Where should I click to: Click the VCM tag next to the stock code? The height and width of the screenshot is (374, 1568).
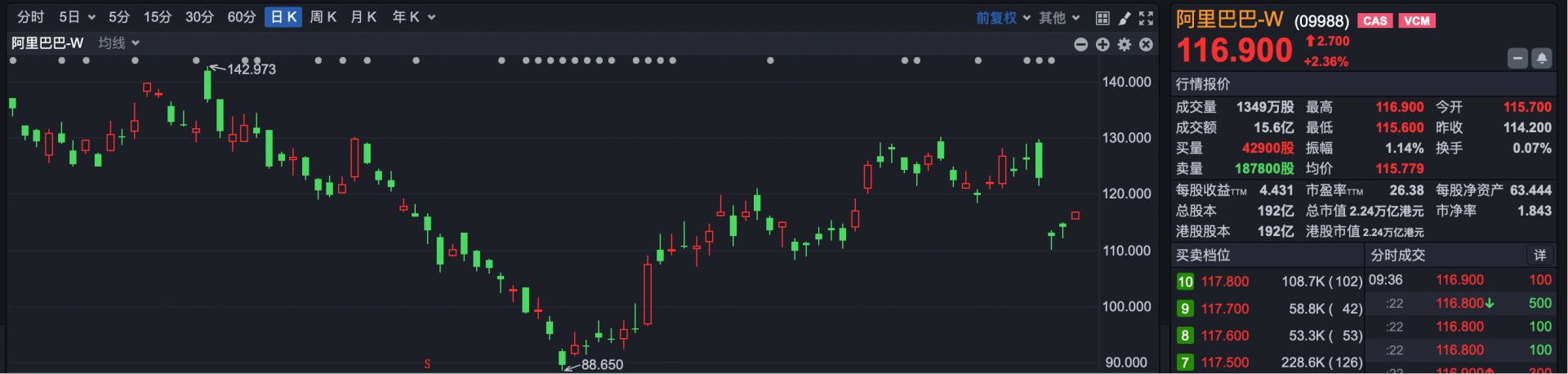coord(1417,20)
